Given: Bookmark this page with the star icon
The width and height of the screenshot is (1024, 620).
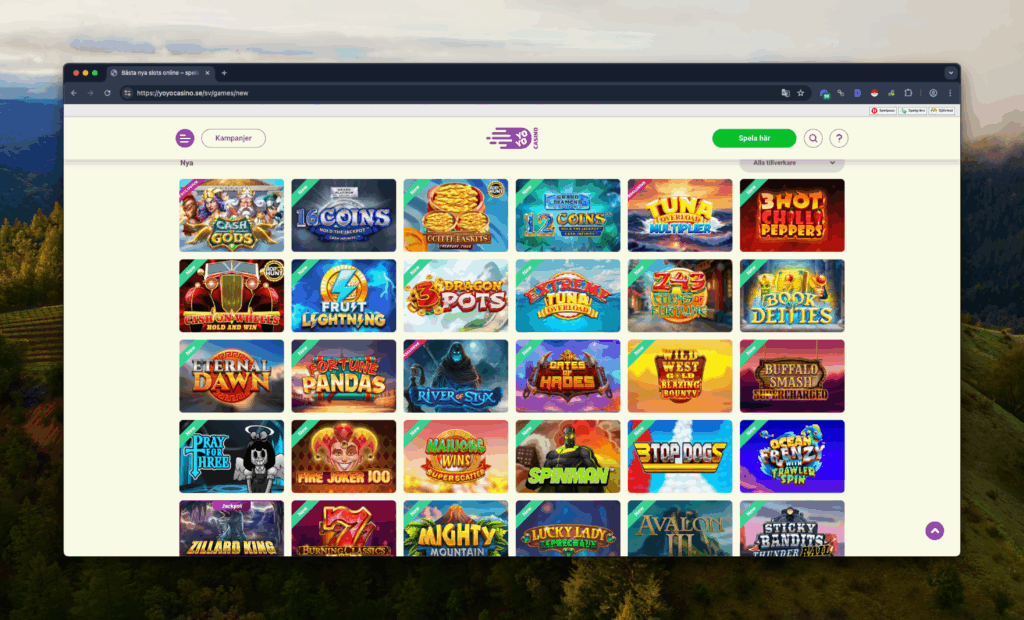Looking at the screenshot, I should 801,93.
